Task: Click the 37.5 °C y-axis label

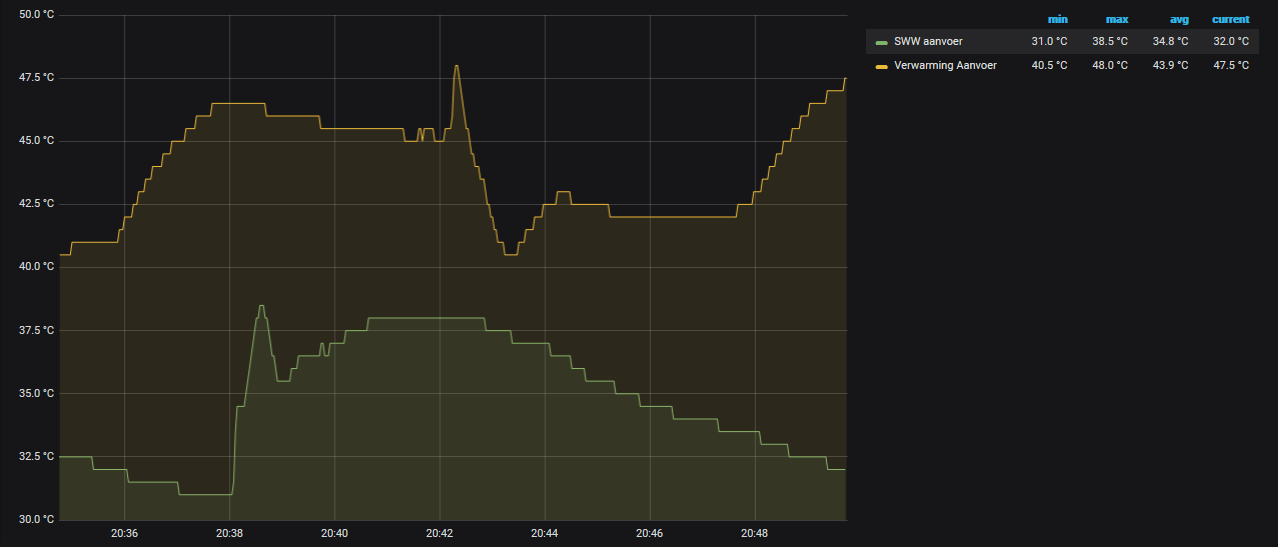Action: [x=36, y=330]
